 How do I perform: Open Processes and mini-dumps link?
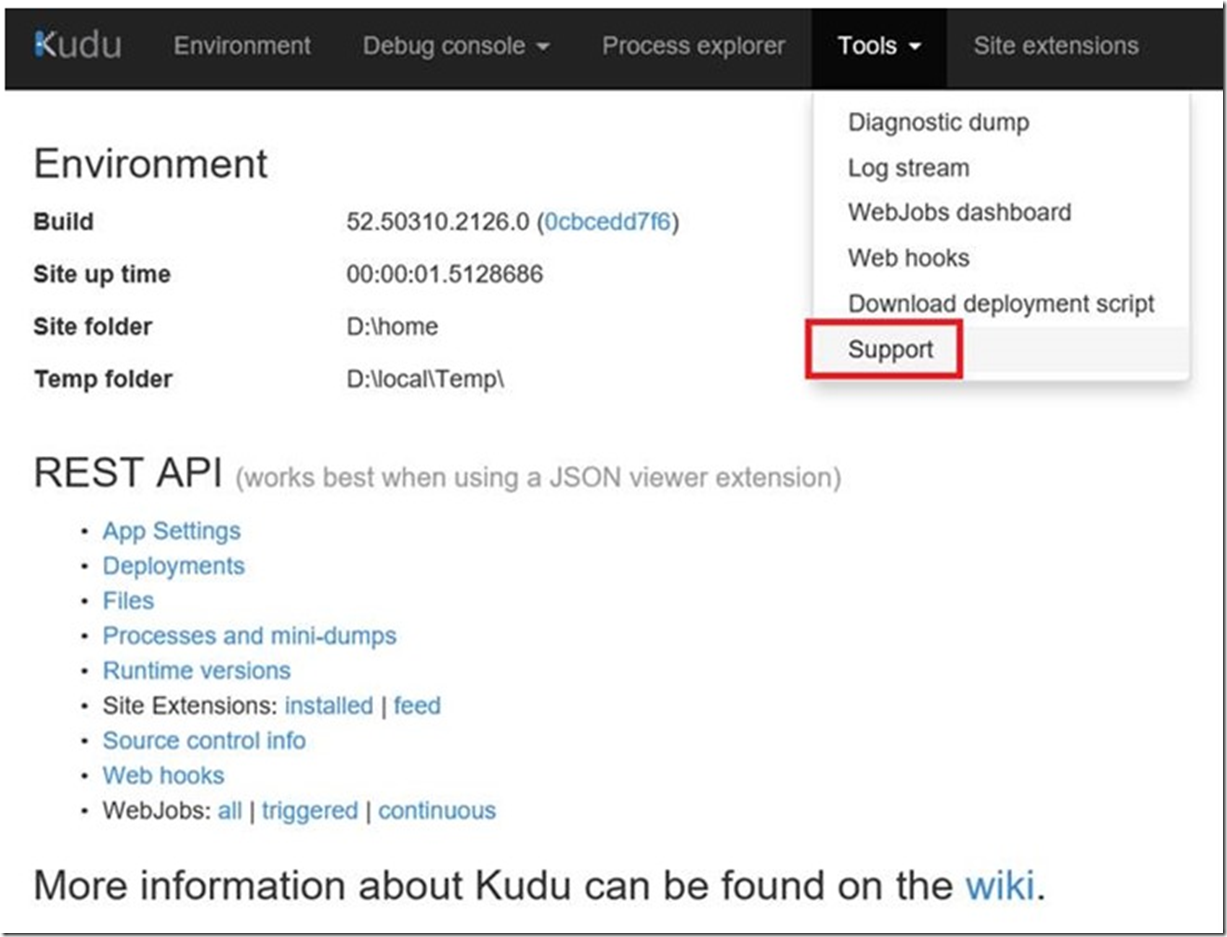pyautogui.click(x=249, y=636)
